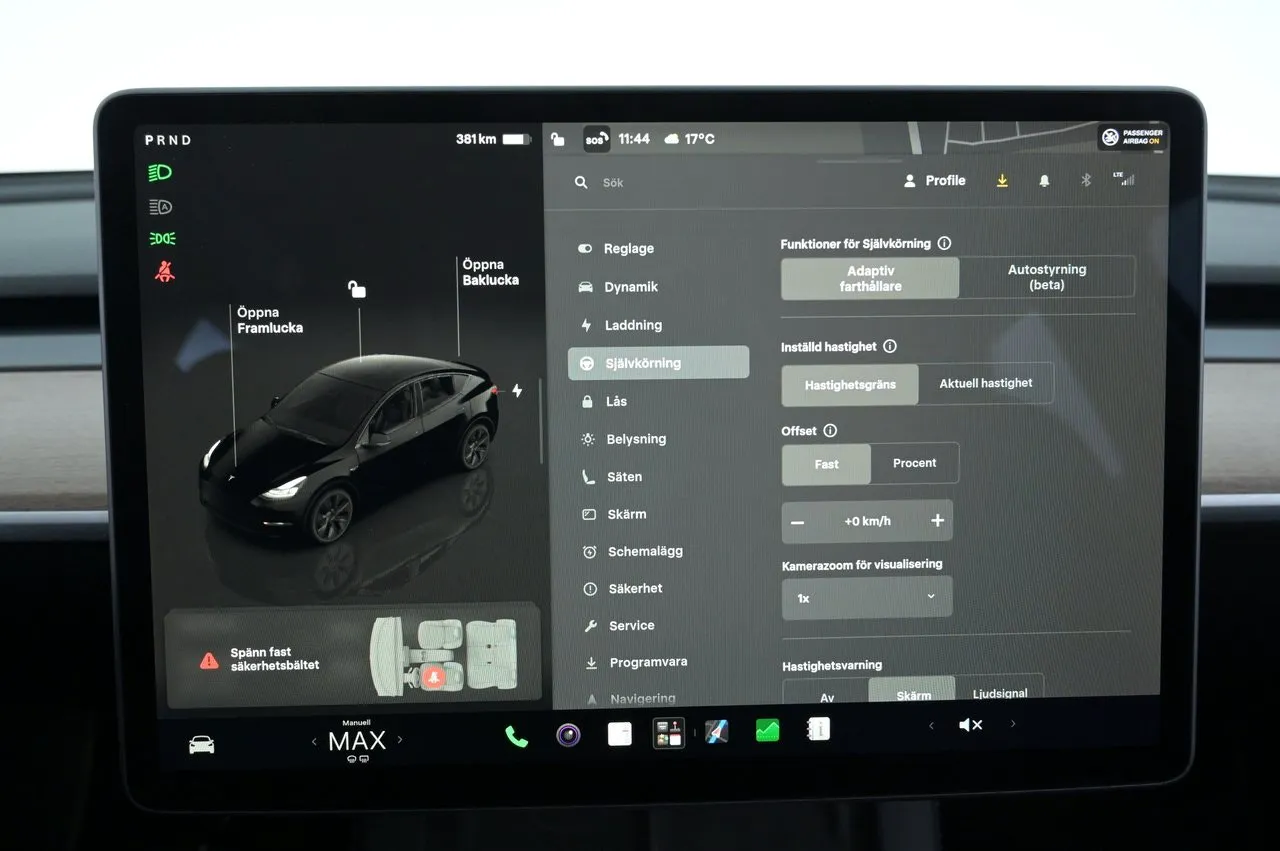Viewport: 1280px width, 851px height.
Task: Increase volume with chevron right of speaker
Action: (1013, 724)
